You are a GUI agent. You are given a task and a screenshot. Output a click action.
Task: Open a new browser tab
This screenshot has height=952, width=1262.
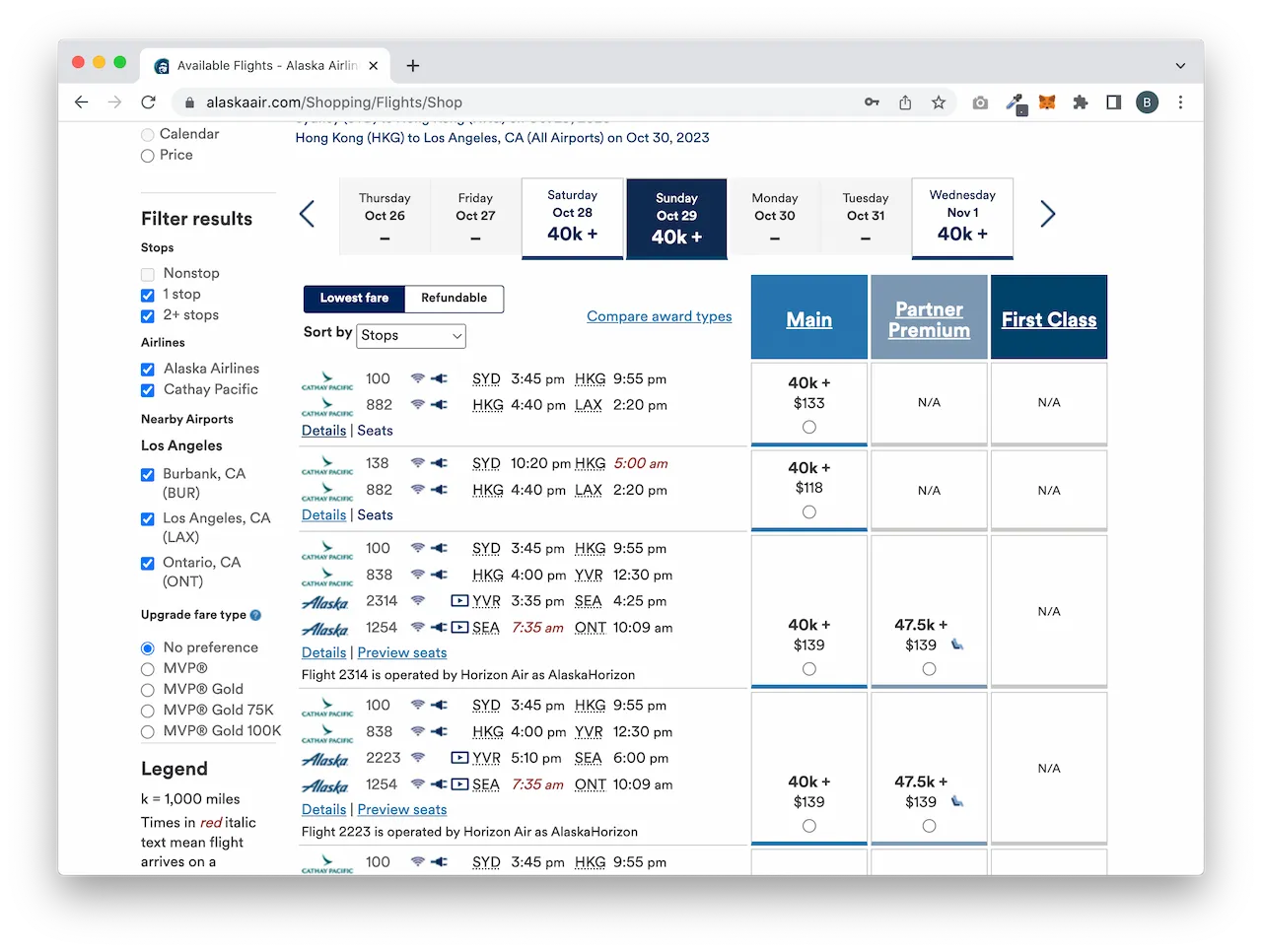coord(413,66)
